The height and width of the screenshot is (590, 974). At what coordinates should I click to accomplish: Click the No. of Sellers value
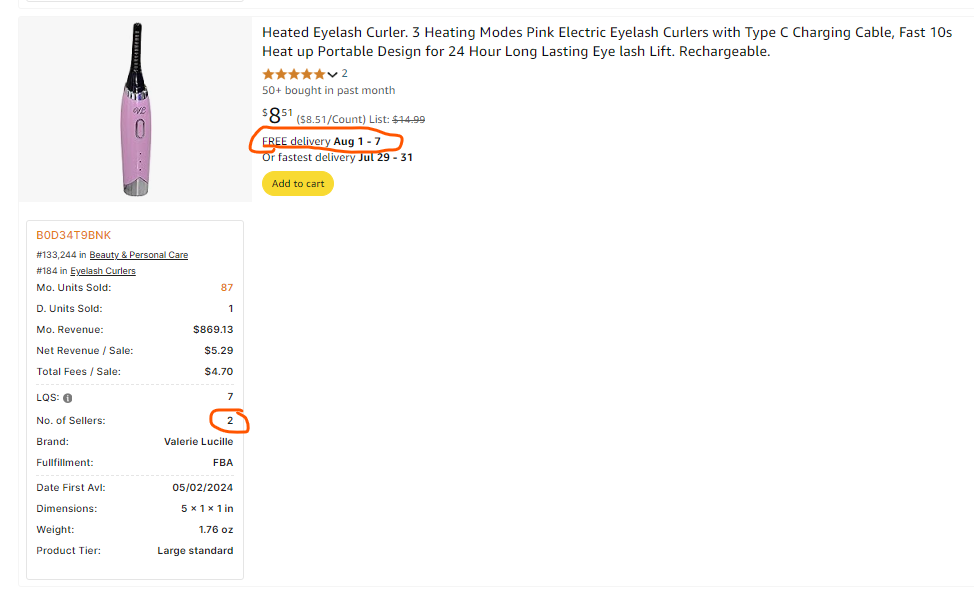coord(230,420)
